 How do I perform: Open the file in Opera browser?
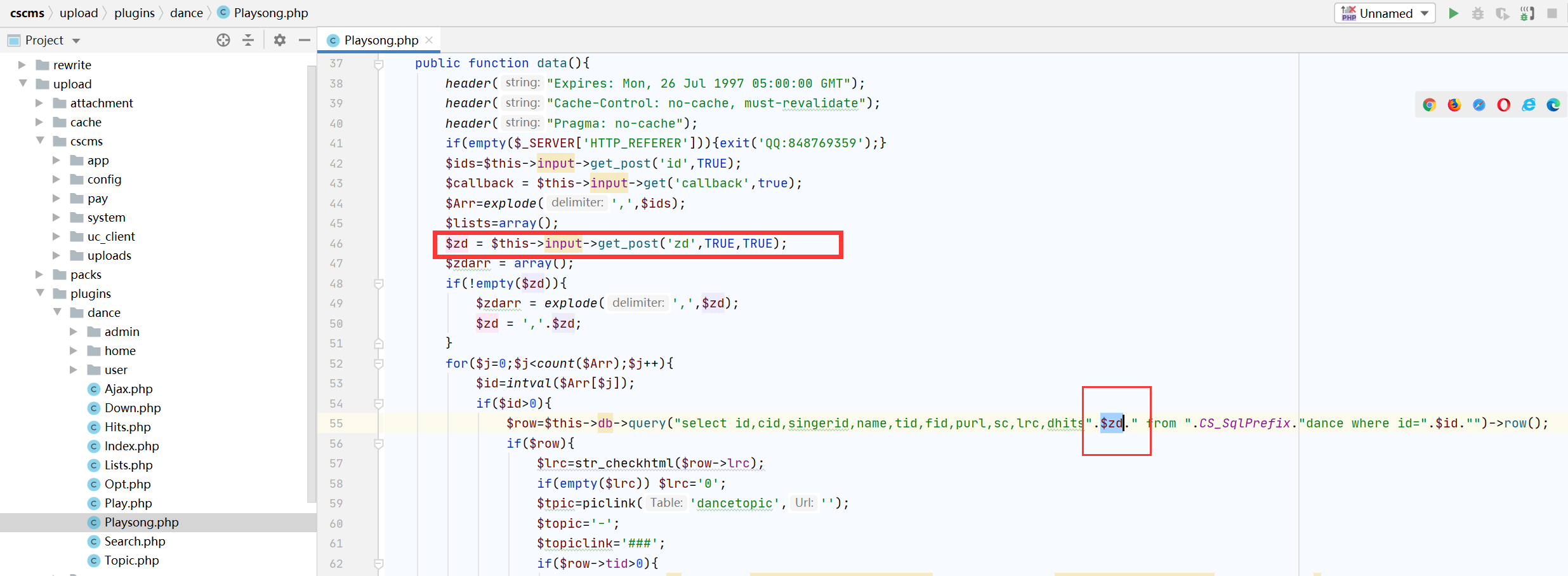(x=1504, y=105)
